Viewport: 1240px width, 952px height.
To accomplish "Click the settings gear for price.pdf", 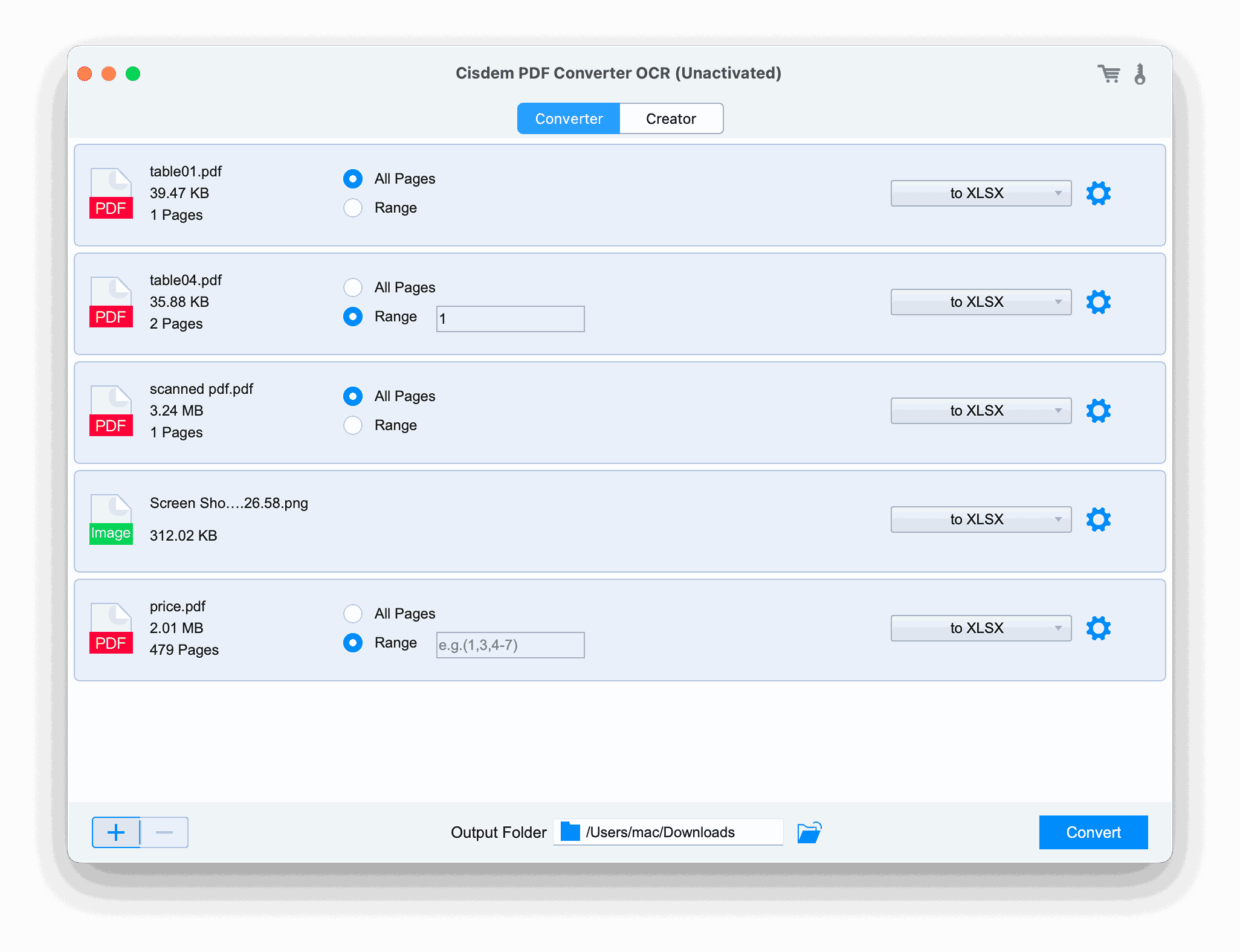I will [x=1099, y=628].
